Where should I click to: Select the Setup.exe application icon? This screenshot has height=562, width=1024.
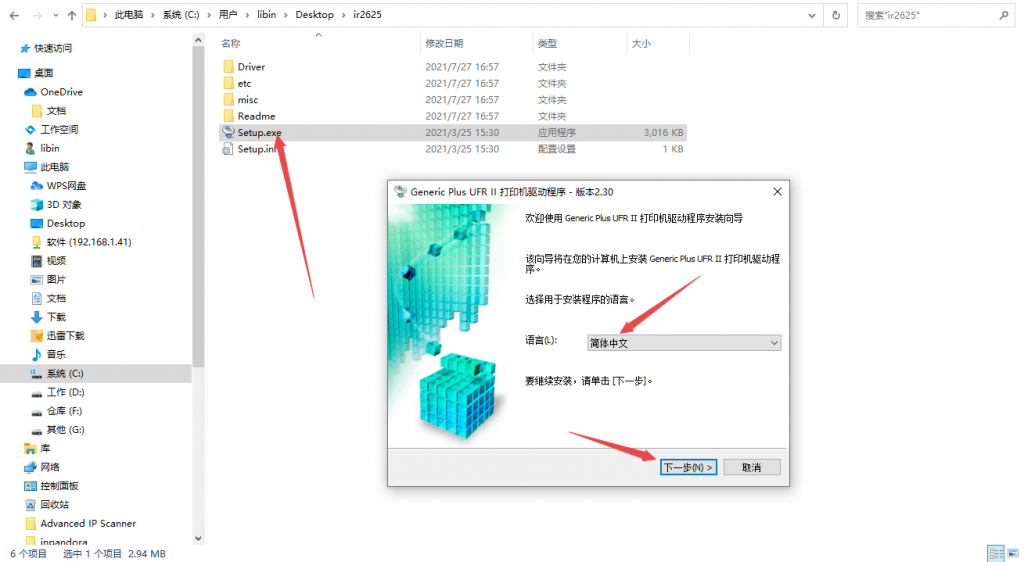[x=228, y=132]
